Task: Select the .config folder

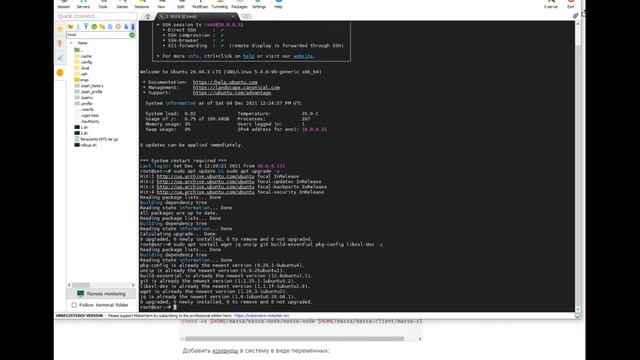Action: pyautogui.click(x=83, y=62)
